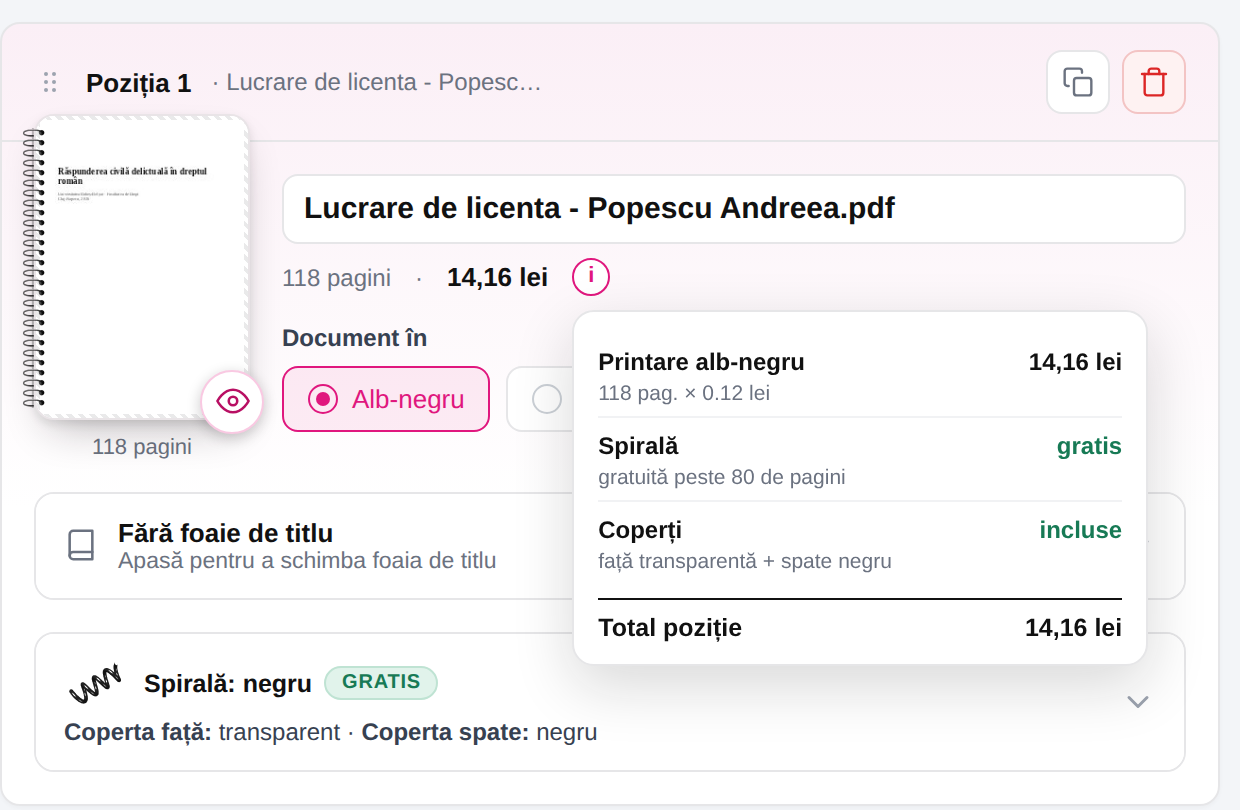Click the 118 pagini label under the thumbnail
1240x810 pixels.
pyautogui.click(x=142, y=447)
